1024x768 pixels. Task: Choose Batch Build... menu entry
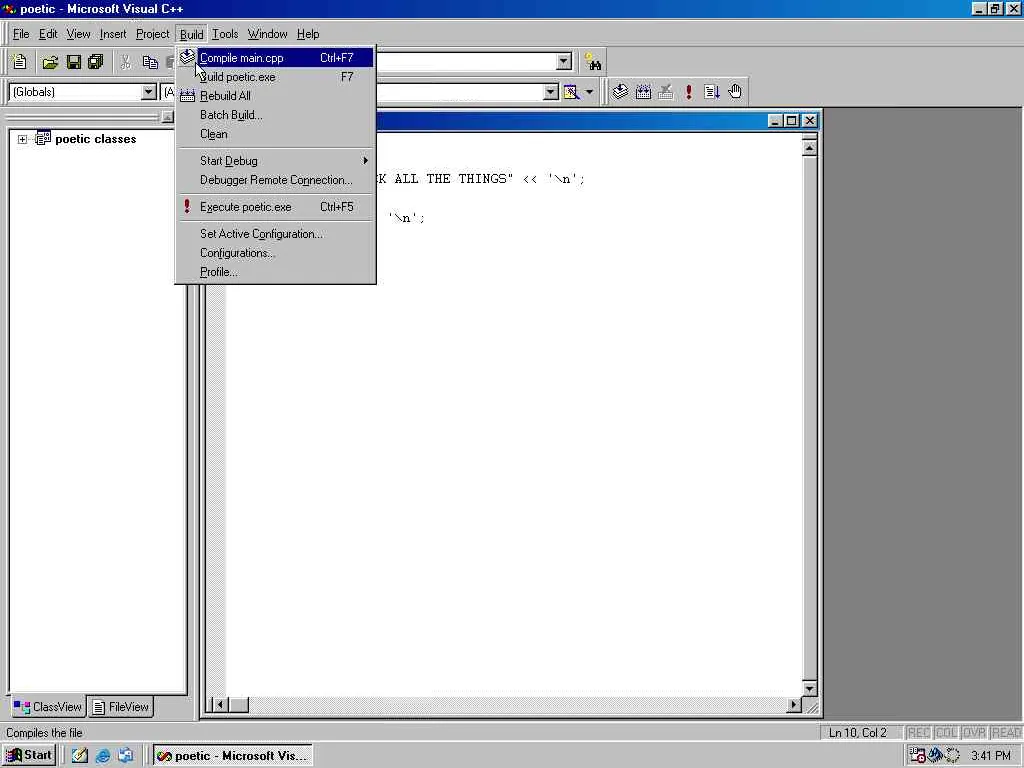click(276, 115)
